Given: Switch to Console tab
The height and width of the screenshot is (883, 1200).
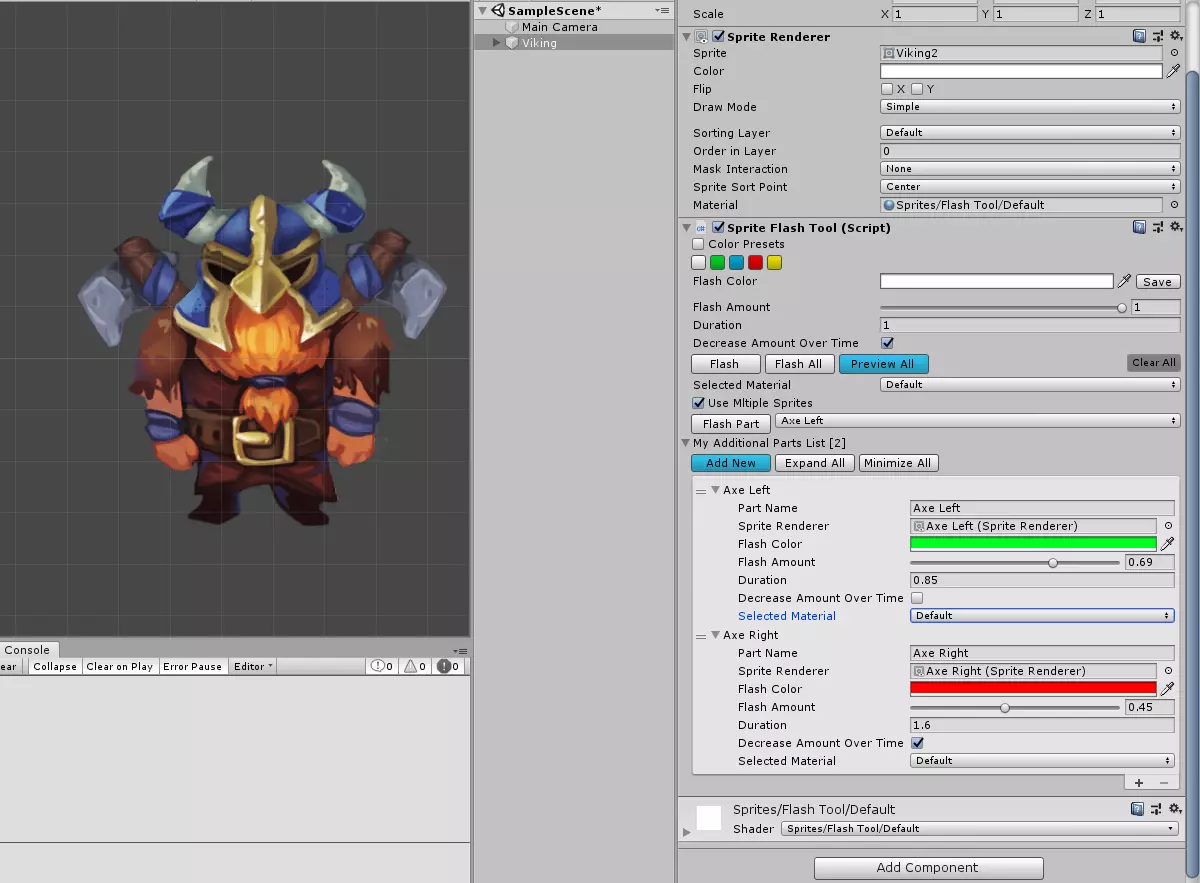Looking at the screenshot, I should coord(27,650).
